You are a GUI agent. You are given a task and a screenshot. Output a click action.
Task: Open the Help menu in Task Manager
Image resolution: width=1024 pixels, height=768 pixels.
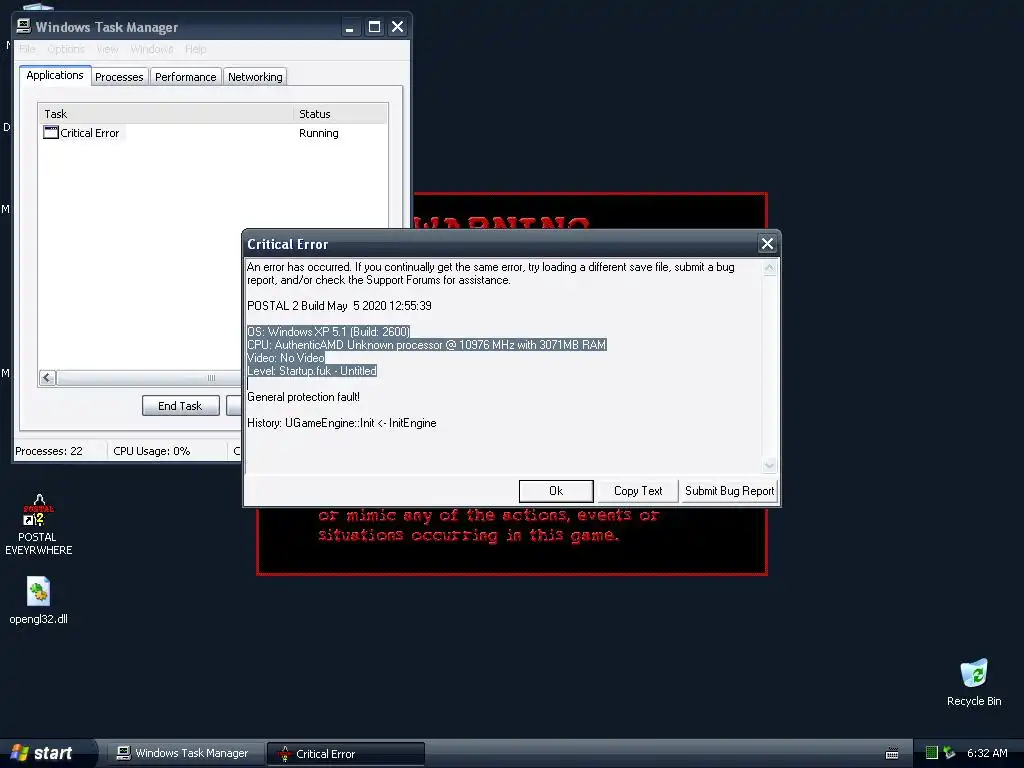(195, 49)
